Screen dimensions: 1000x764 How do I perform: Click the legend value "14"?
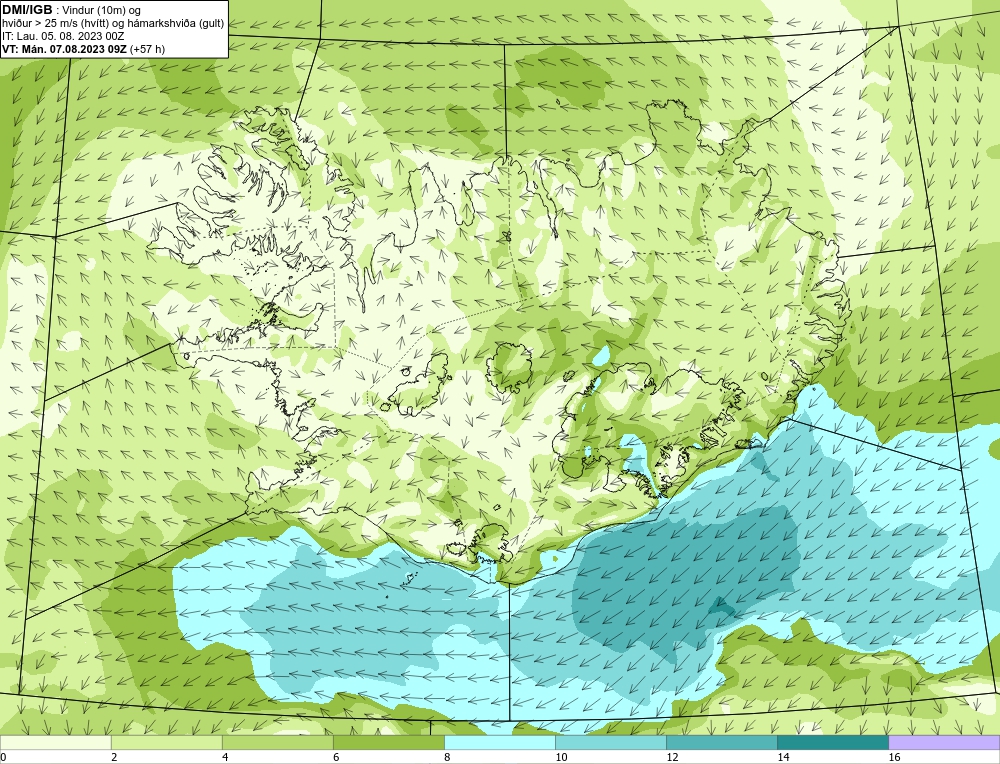[783, 757]
